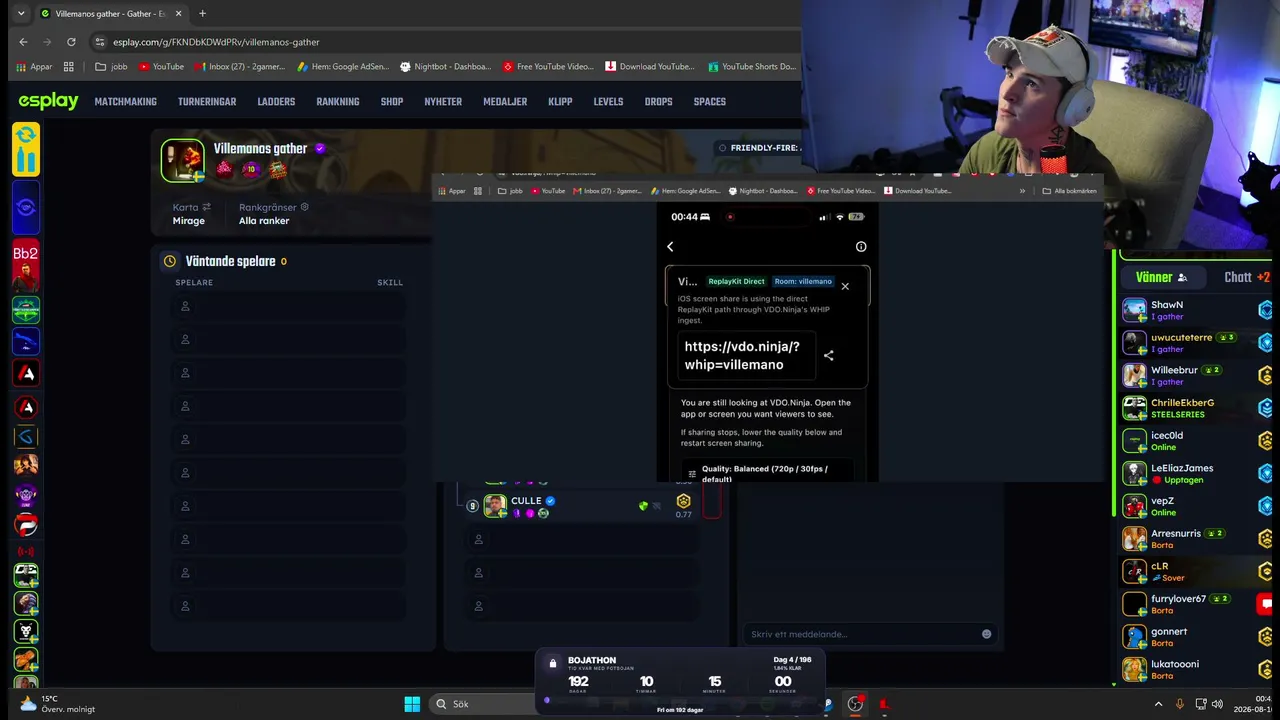Image resolution: width=1280 pixels, height=720 pixels.
Task: Click the green shield icon beside CULLE
Action: pos(643,506)
